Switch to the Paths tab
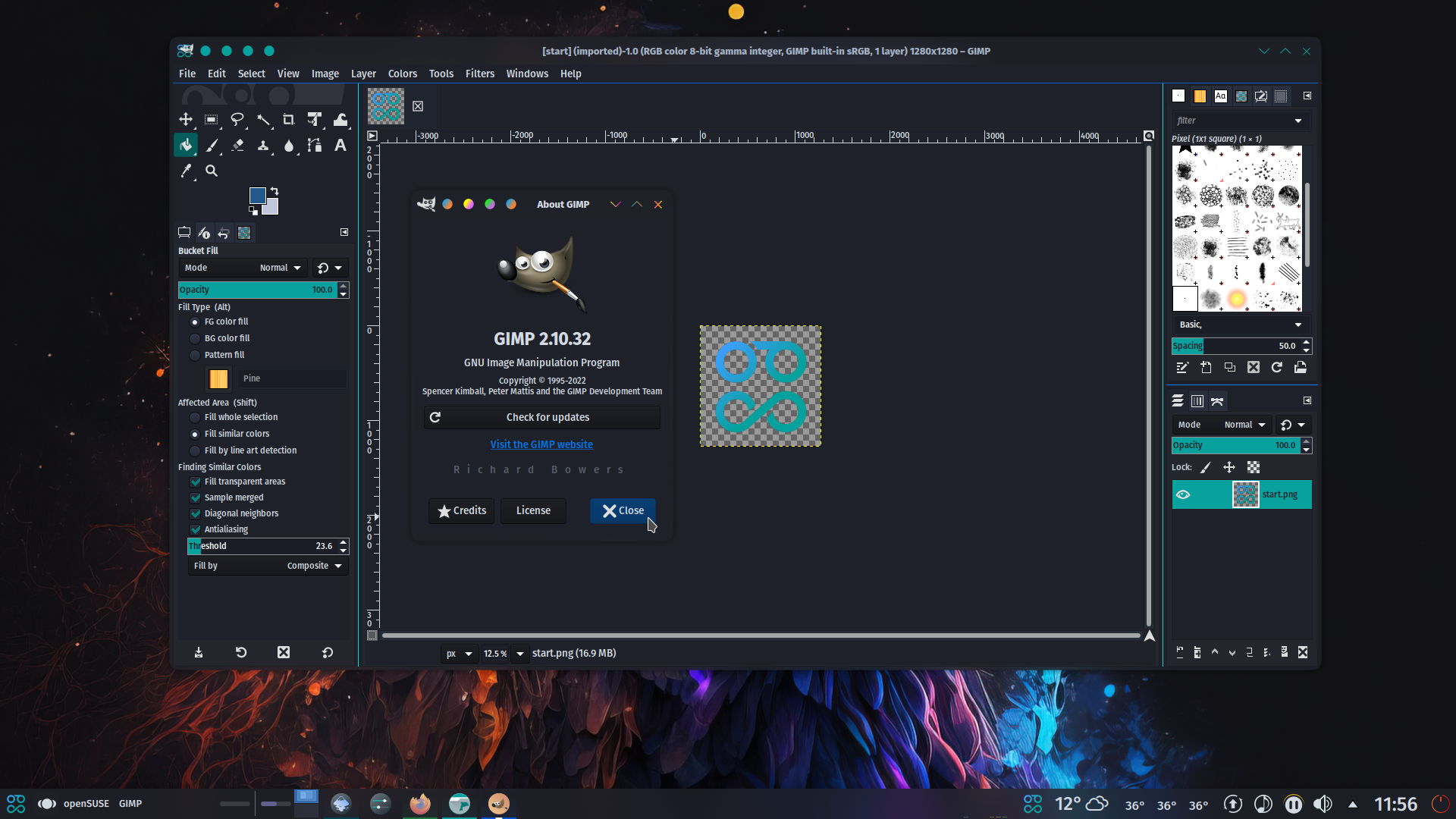The height and width of the screenshot is (819, 1456). (1217, 401)
